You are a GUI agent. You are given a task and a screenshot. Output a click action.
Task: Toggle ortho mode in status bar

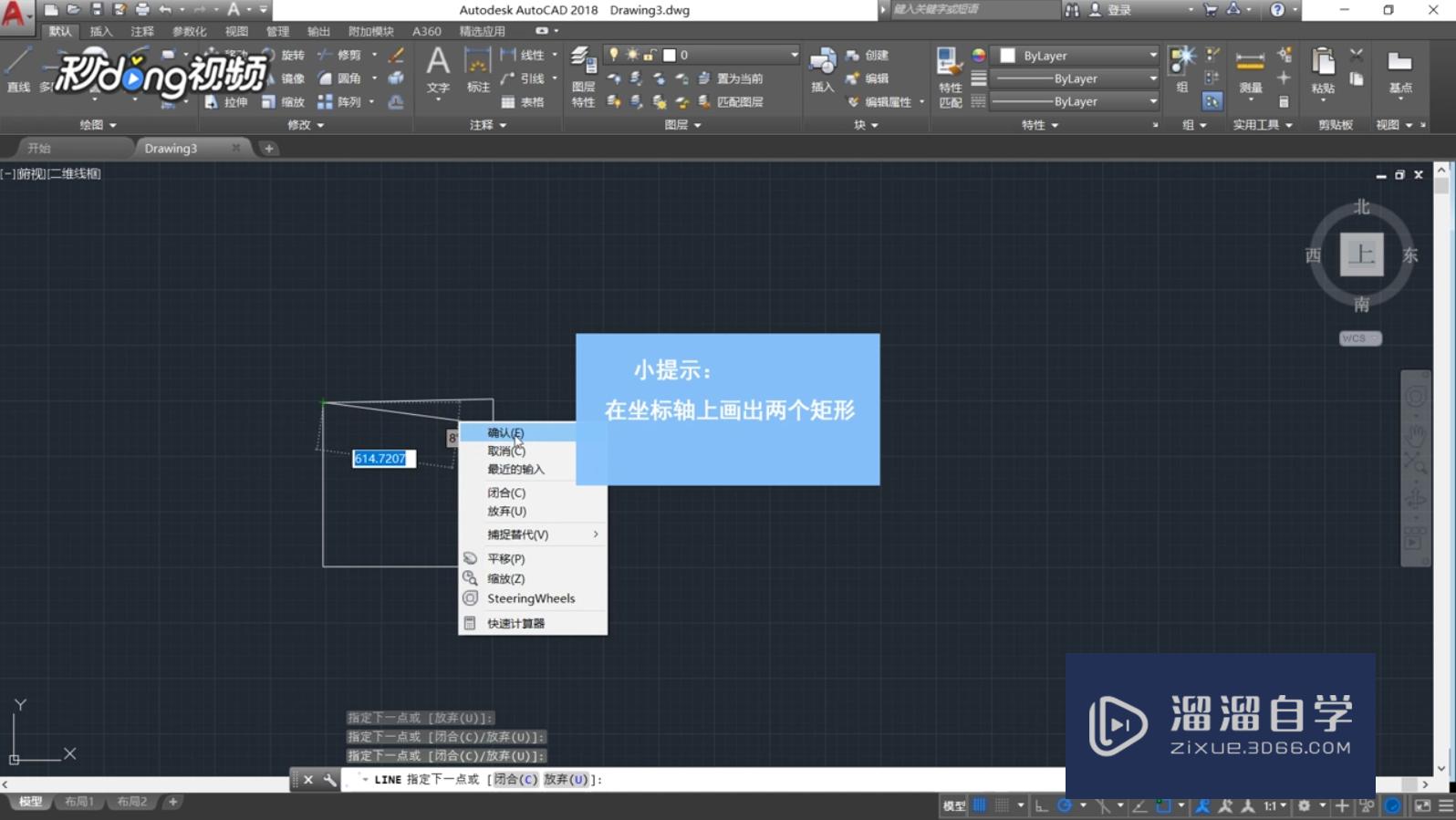(x=1041, y=805)
